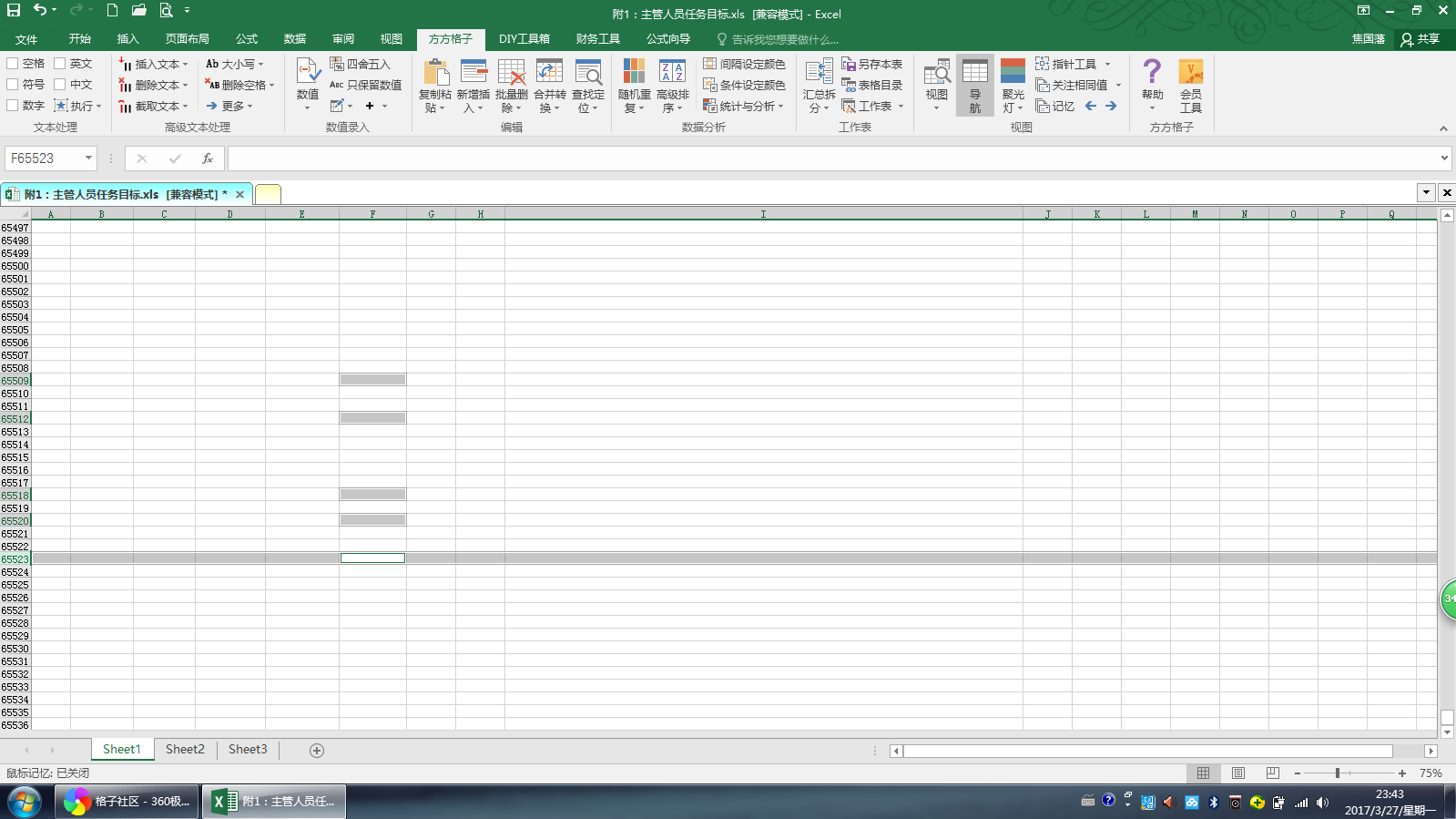Click the 四舍五入 rounding button

coord(361,65)
